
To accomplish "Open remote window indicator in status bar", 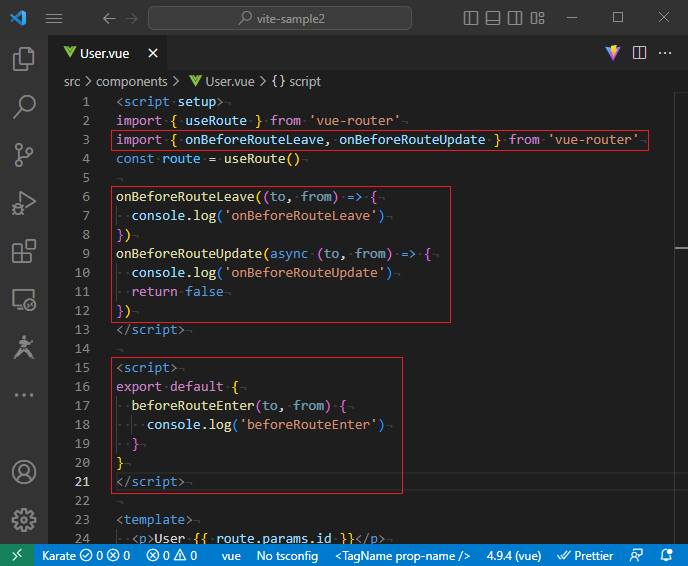I will click(x=17, y=555).
